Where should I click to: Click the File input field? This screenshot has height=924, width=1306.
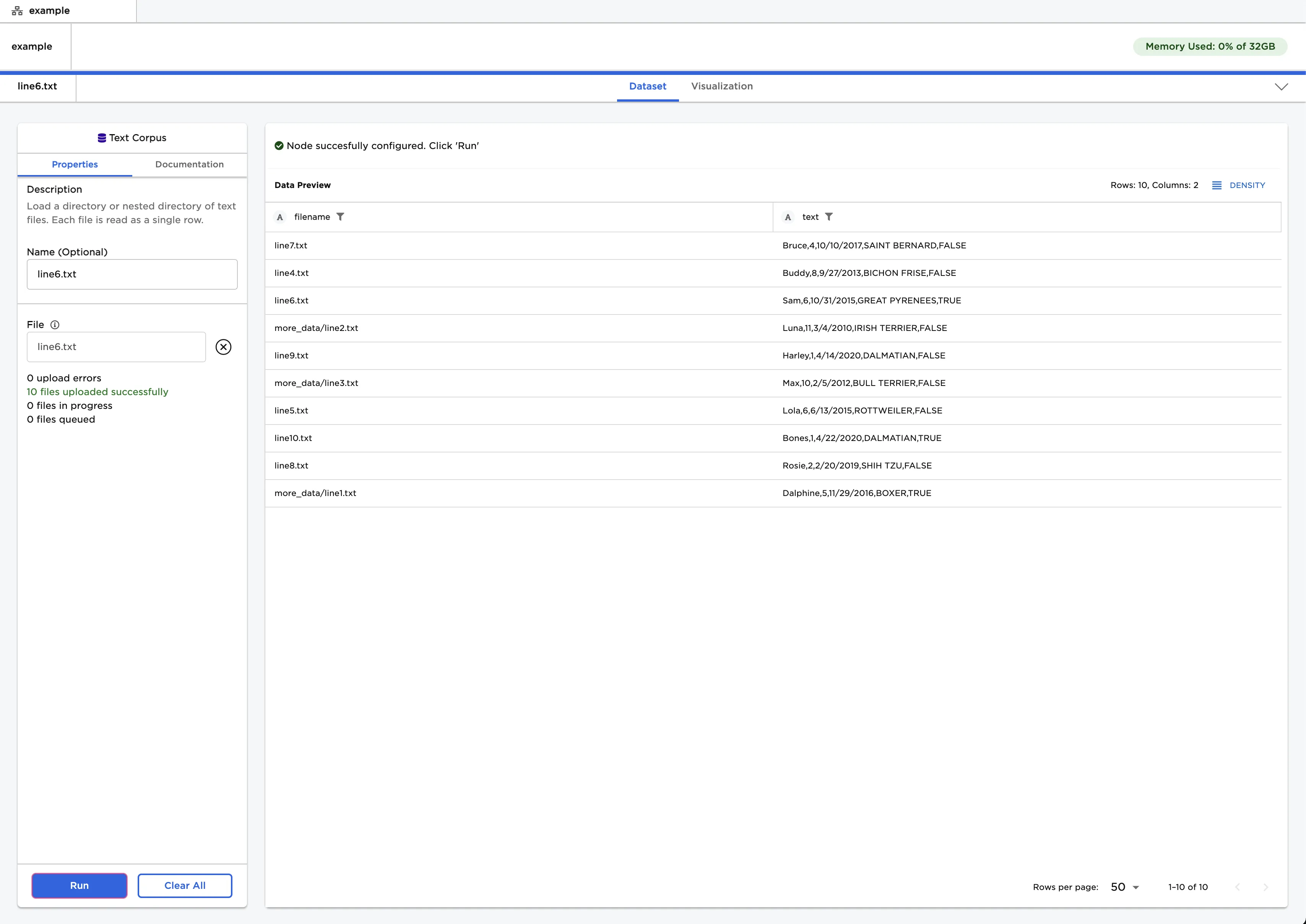pyautogui.click(x=116, y=347)
